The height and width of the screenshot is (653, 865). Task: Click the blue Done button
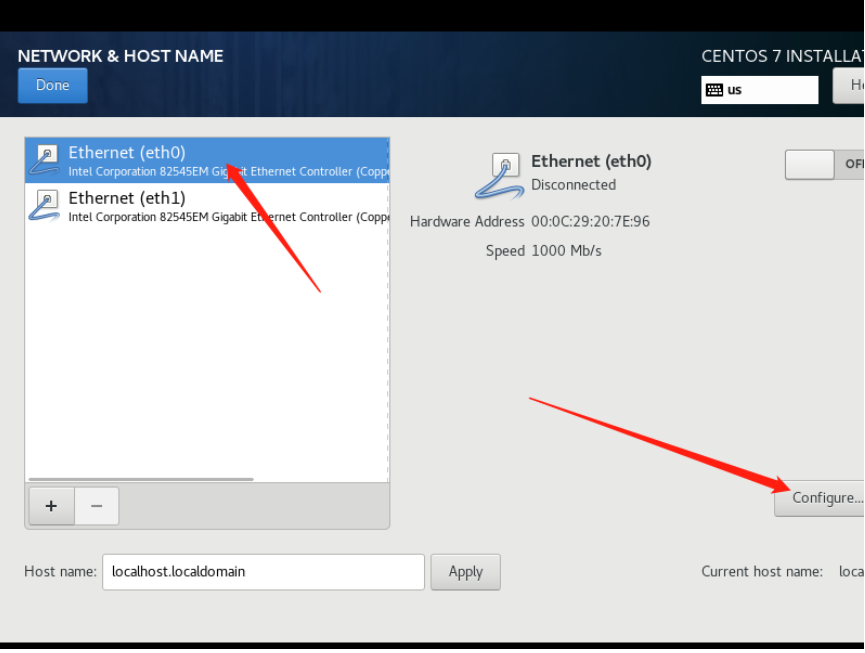[x=52, y=85]
